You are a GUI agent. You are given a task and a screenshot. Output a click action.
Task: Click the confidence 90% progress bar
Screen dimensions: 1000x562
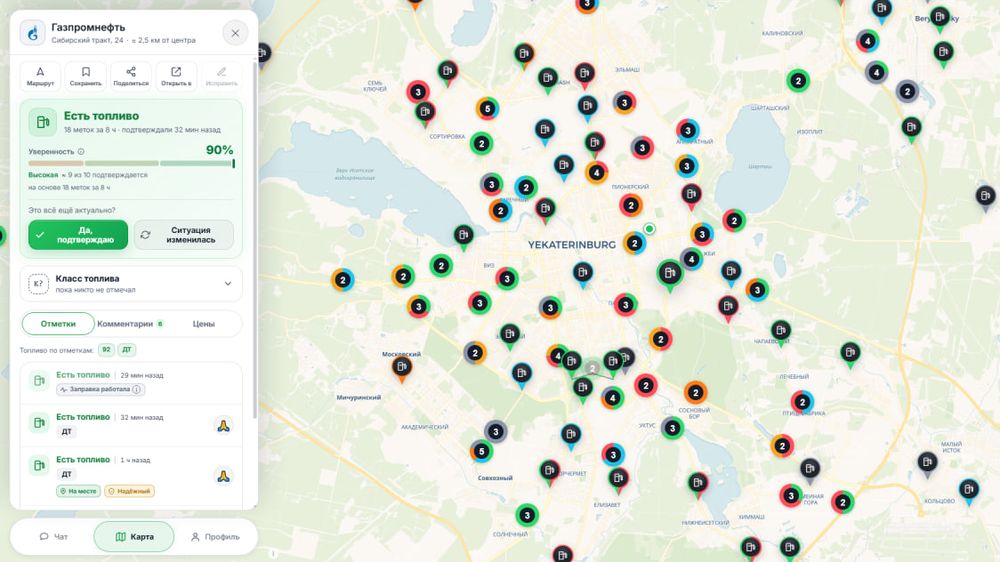(131, 163)
